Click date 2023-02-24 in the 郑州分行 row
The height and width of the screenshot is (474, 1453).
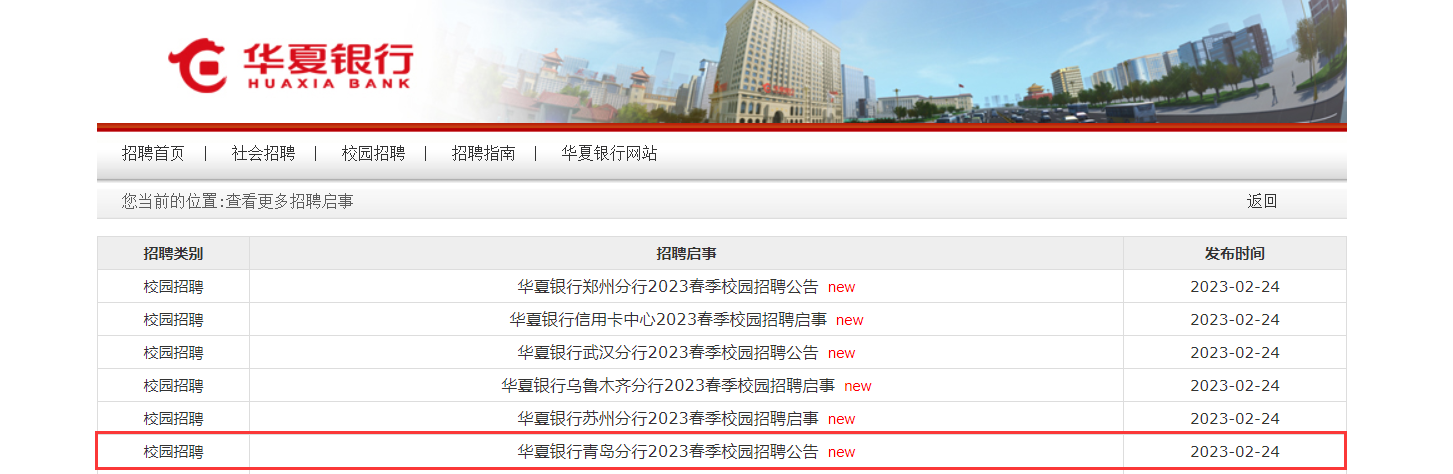click(x=1235, y=287)
